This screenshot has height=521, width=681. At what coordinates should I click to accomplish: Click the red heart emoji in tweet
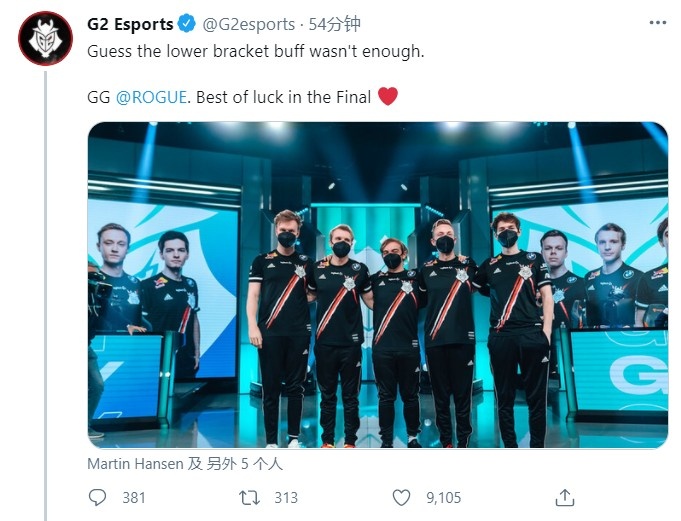coord(388,96)
